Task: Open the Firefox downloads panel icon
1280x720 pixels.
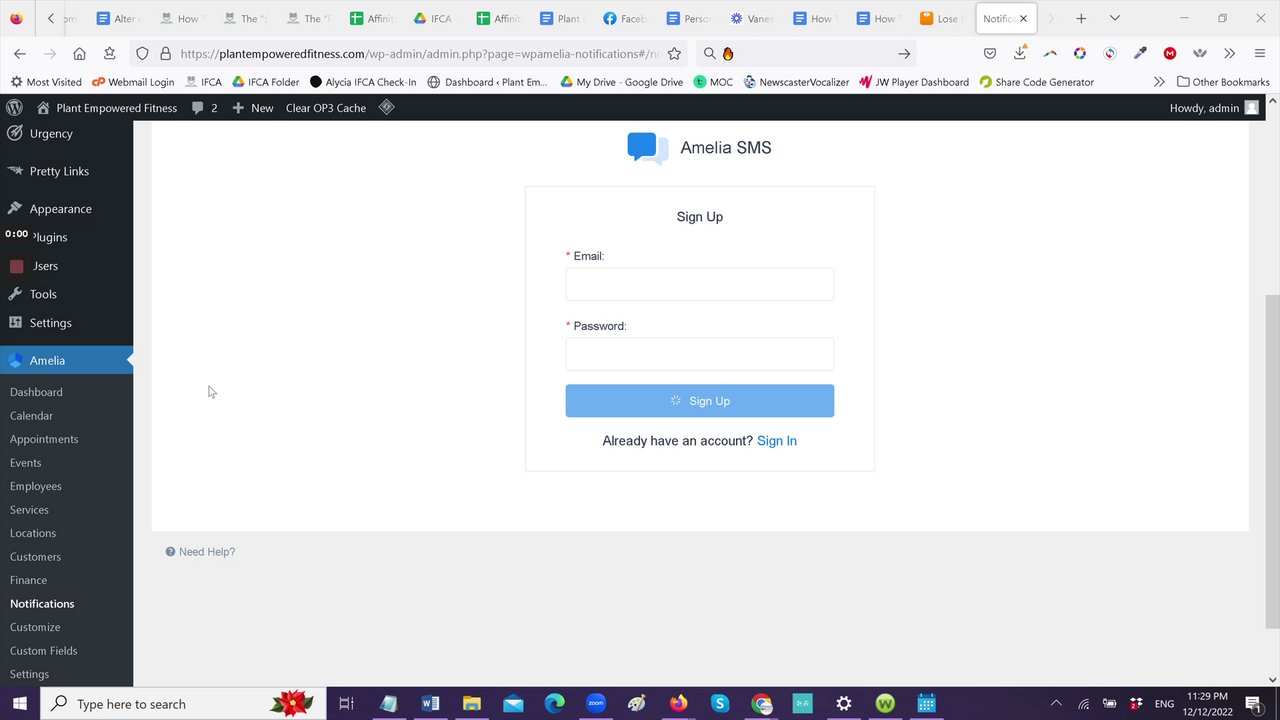Action: (x=1019, y=54)
